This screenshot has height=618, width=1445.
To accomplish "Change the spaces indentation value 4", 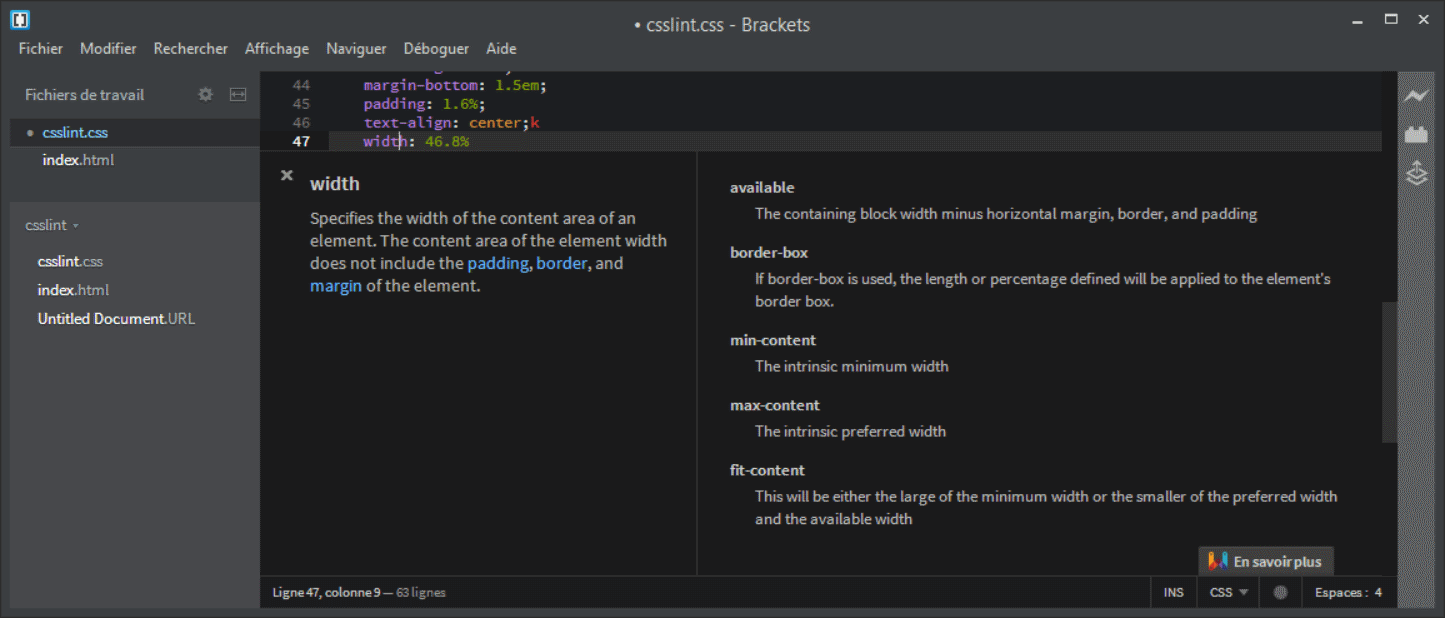I will [1378, 592].
